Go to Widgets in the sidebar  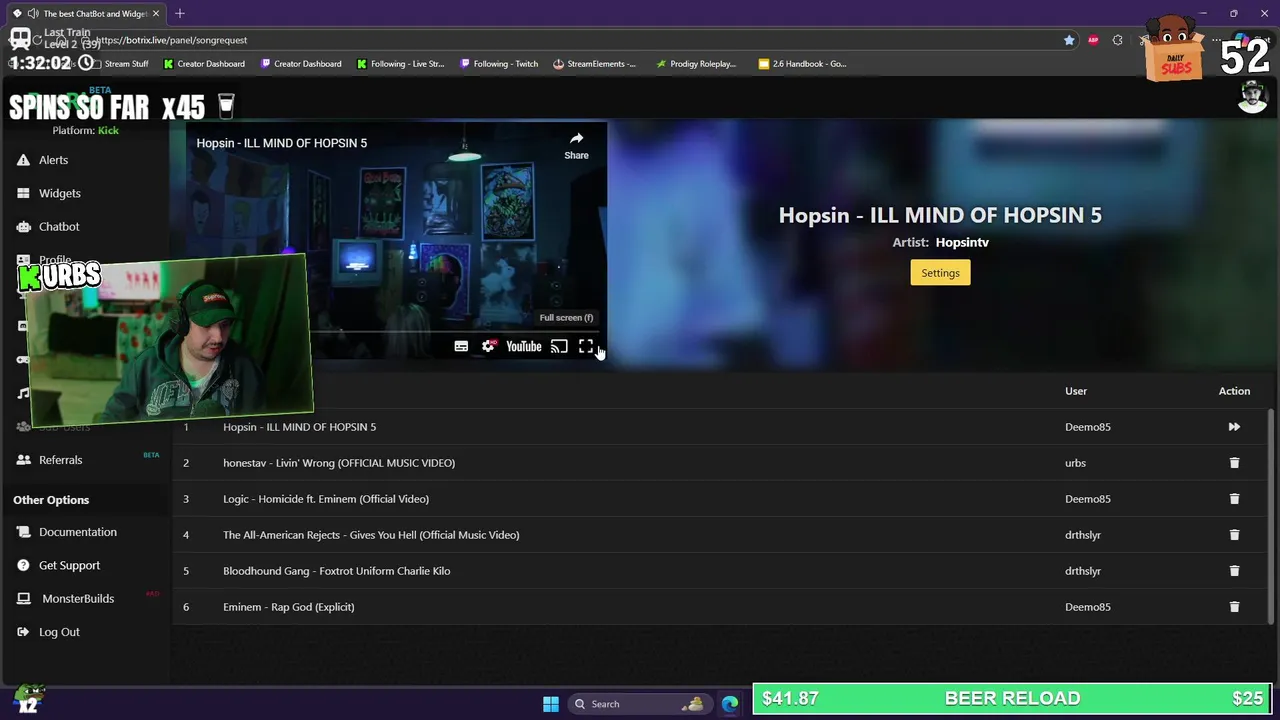59,193
